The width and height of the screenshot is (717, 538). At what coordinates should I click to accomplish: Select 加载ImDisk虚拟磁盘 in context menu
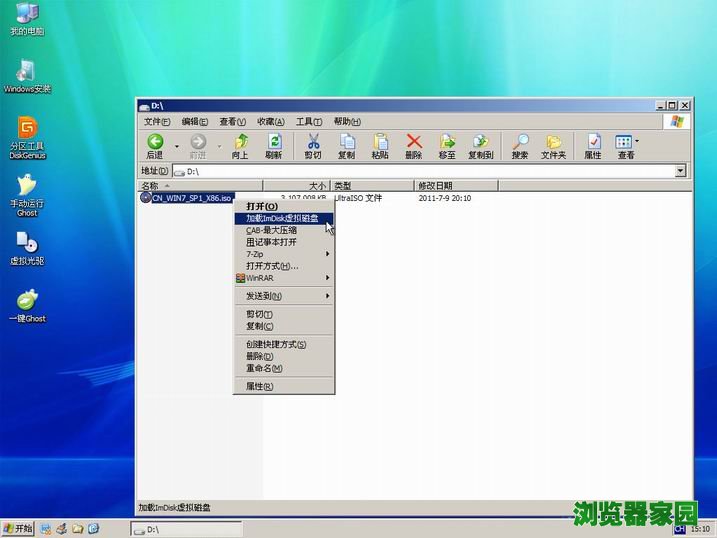[x=283, y=218]
